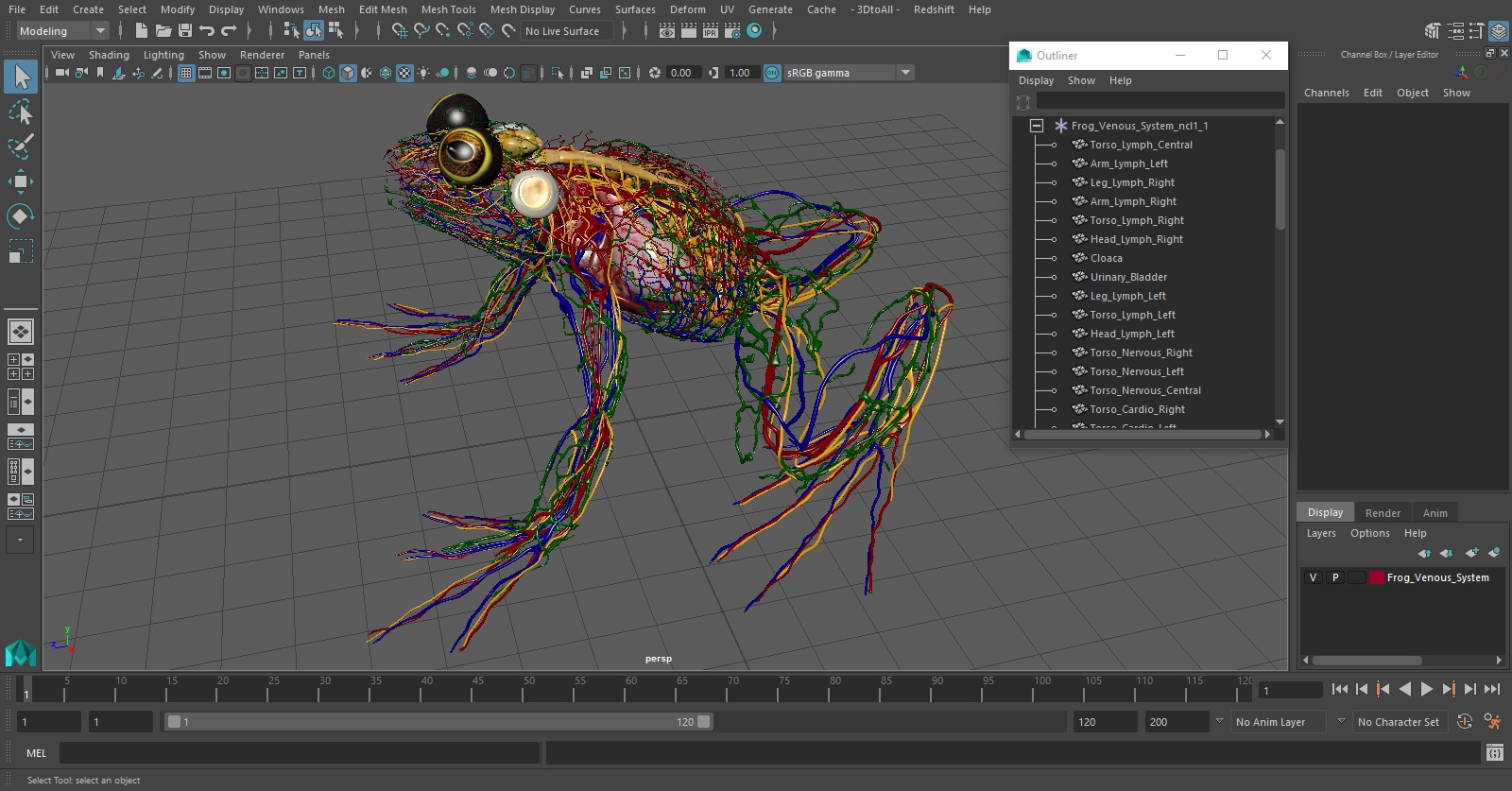Toggle V visibility for Frog_Venous_System layer
The height and width of the screenshot is (791, 1512).
tap(1313, 577)
